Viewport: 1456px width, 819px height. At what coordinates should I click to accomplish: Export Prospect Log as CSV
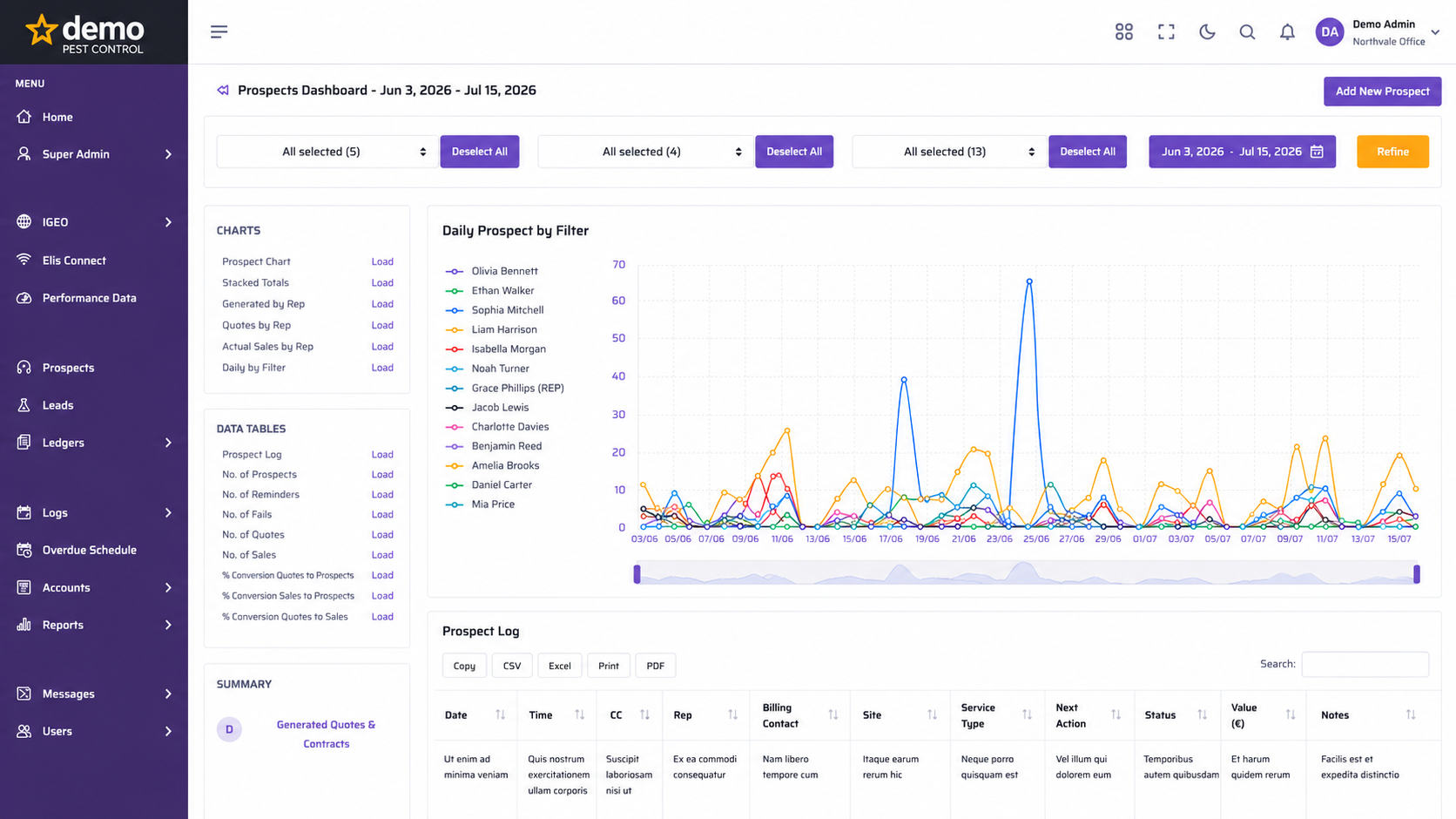[512, 666]
